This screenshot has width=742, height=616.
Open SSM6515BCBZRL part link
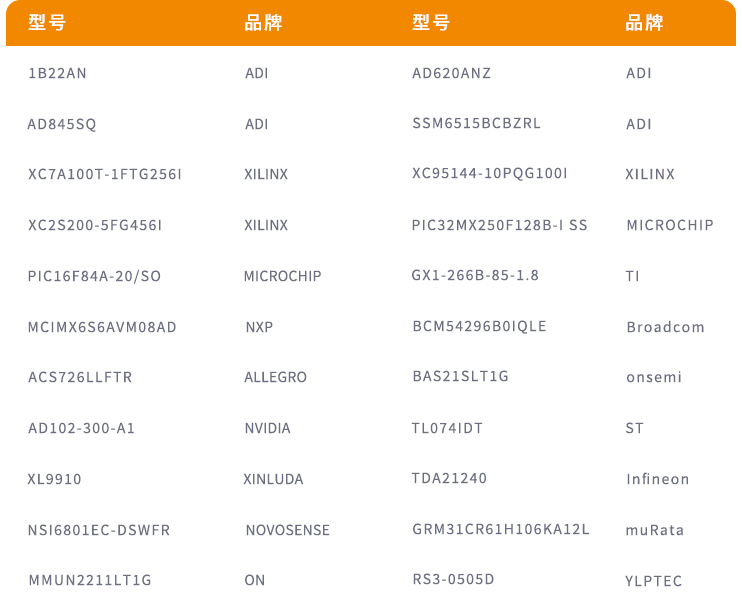(476, 124)
